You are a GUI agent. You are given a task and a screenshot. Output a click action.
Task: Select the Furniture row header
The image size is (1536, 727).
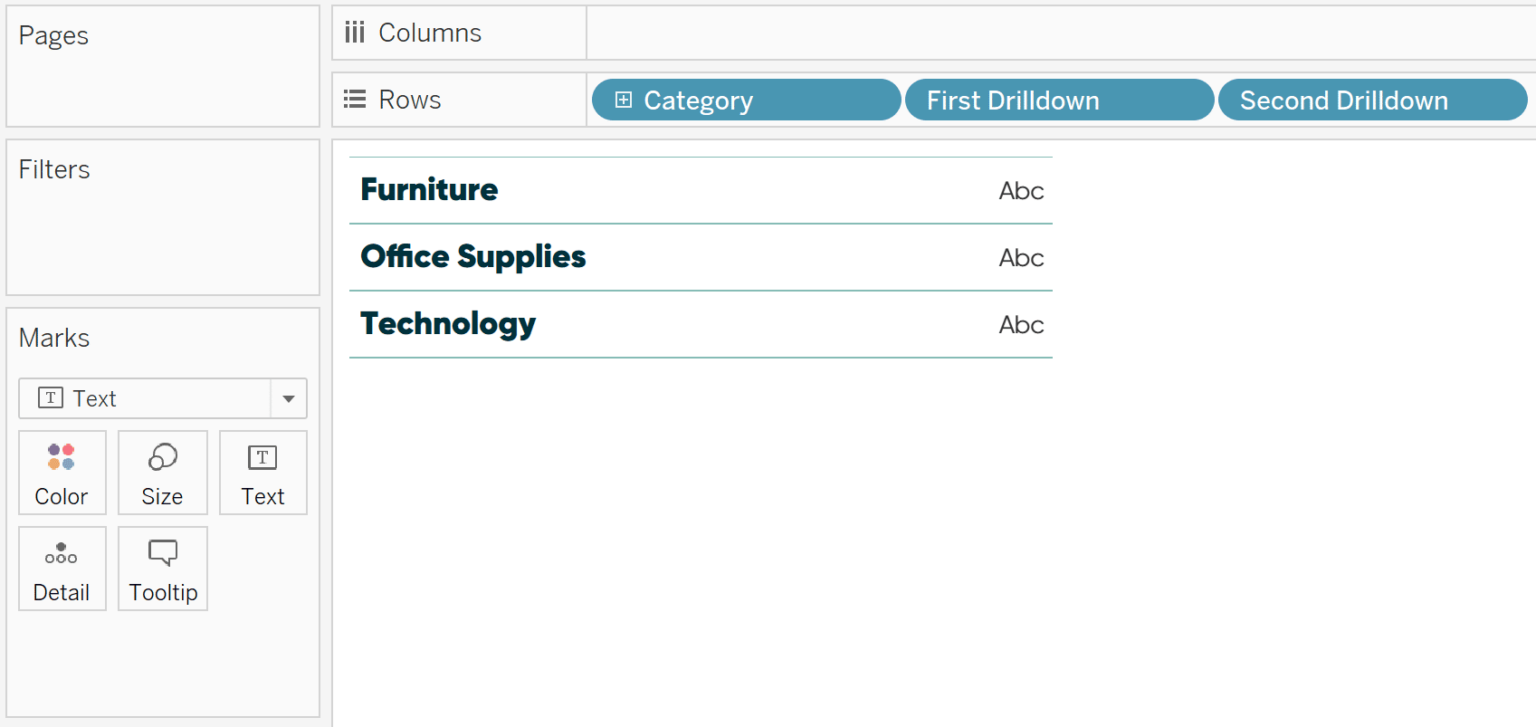[x=428, y=189]
